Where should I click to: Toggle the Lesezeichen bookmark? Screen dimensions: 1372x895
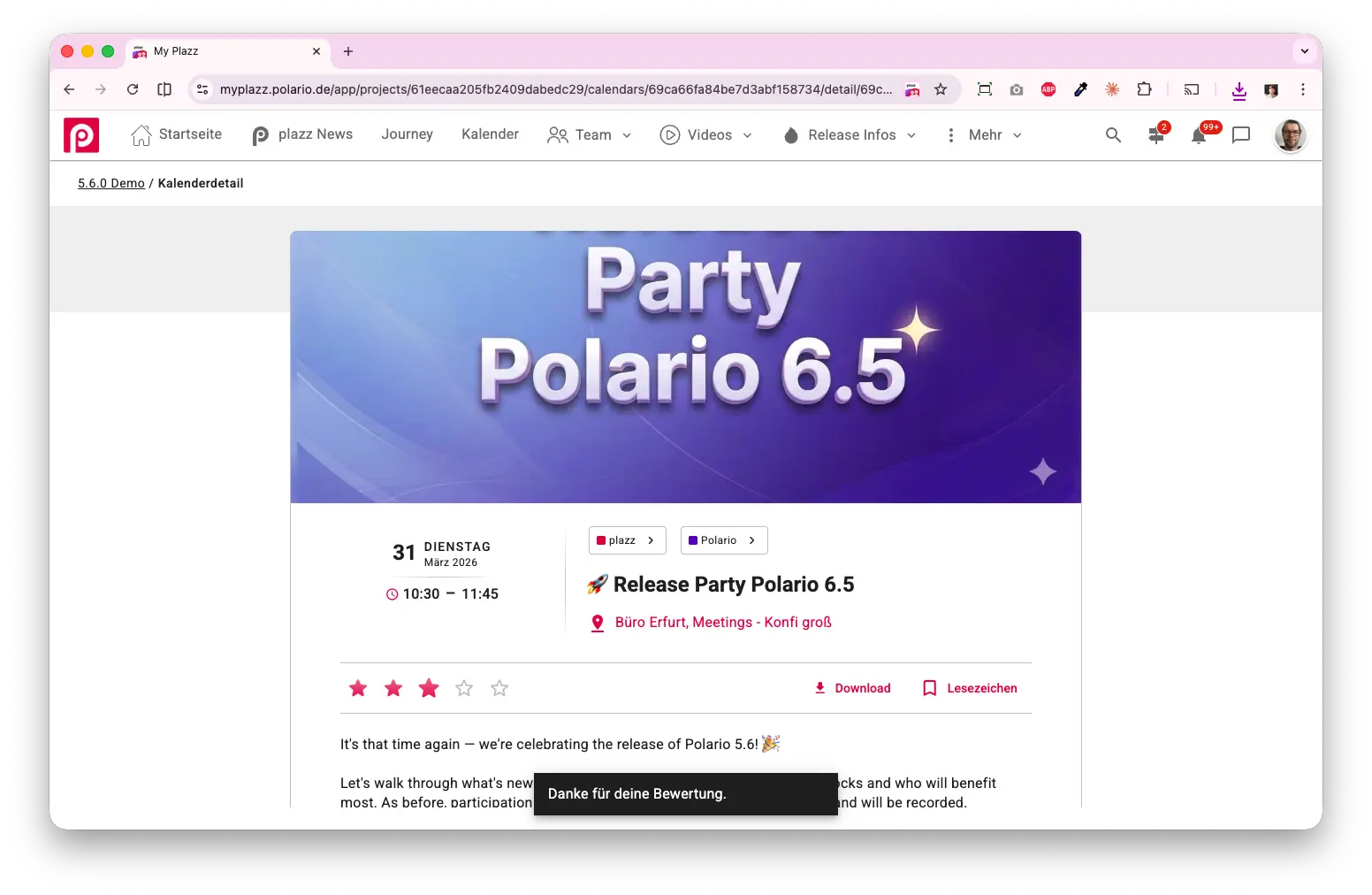click(x=970, y=688)
